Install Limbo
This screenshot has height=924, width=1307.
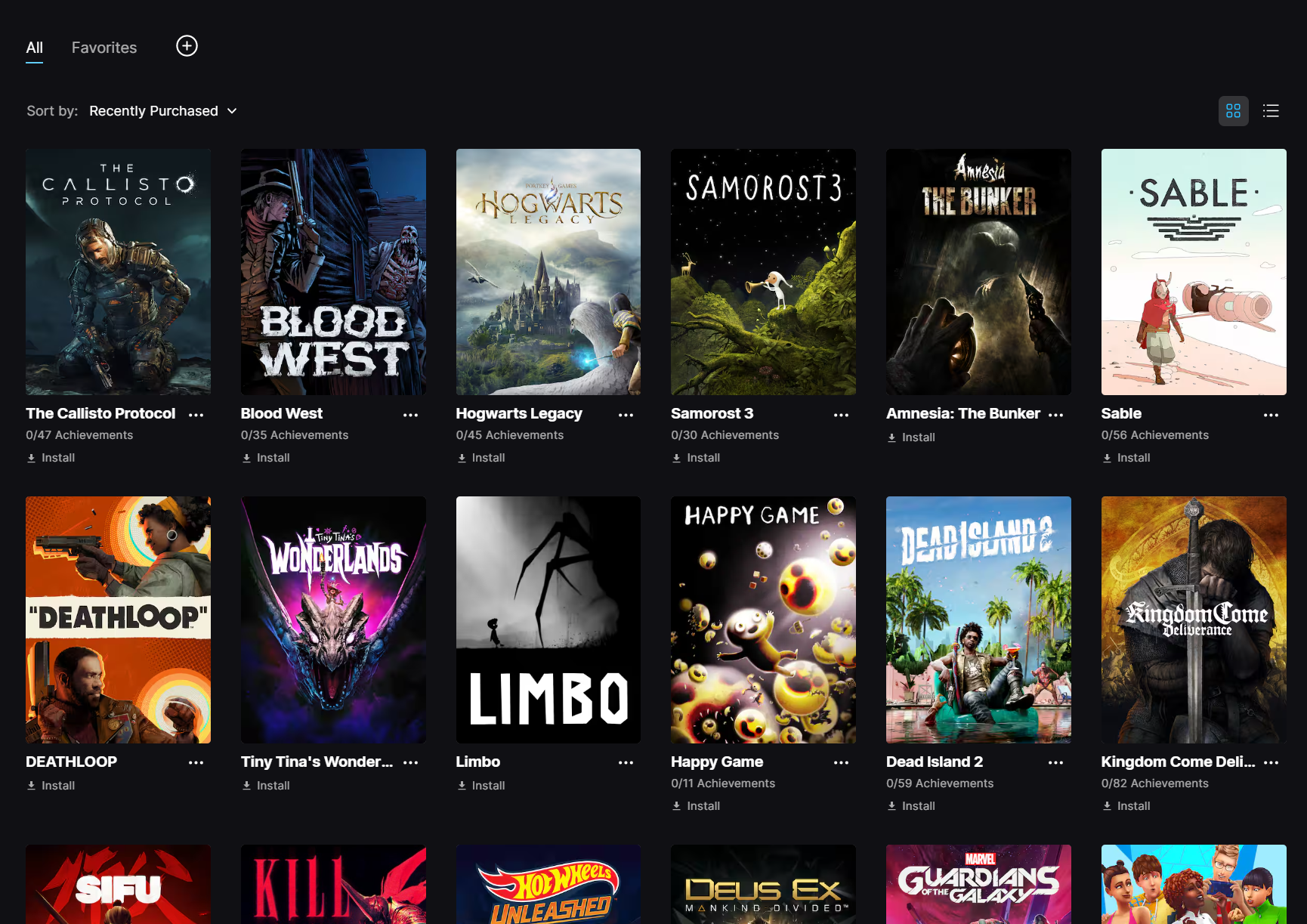[481, 786]
